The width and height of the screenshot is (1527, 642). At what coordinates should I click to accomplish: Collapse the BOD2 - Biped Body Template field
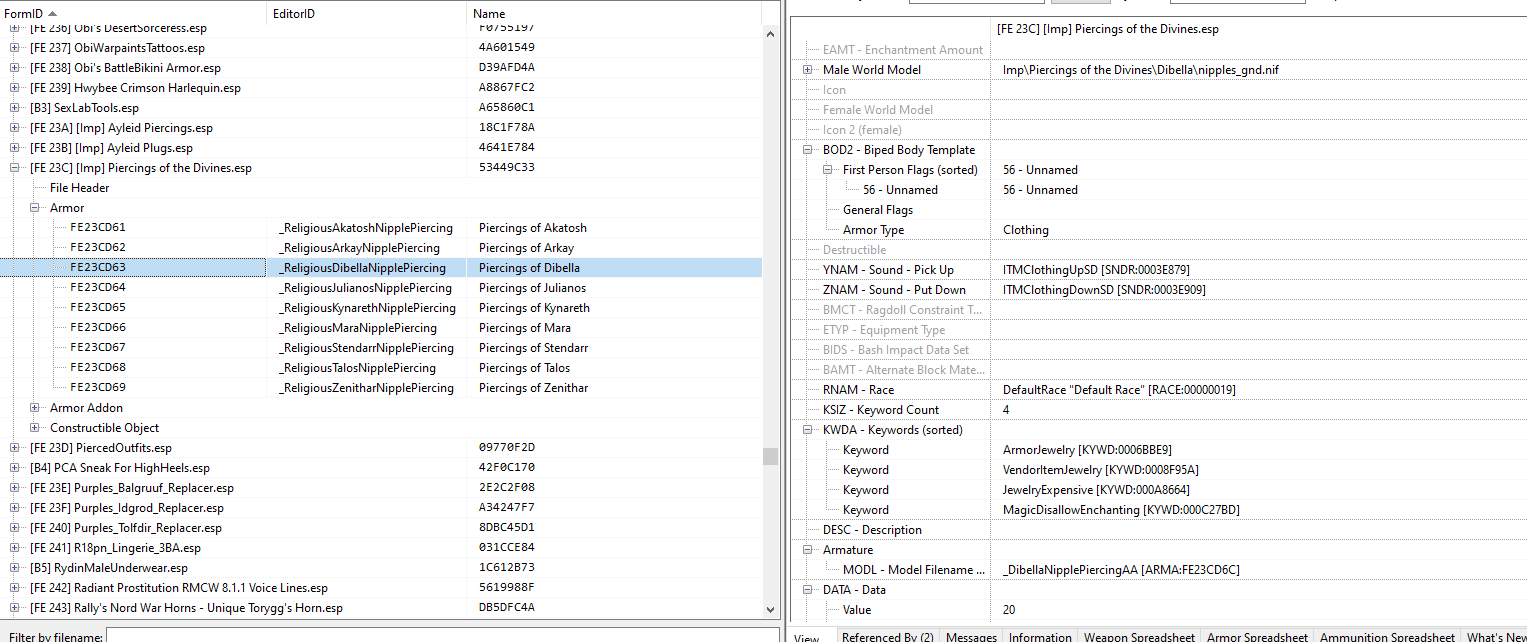(x=808, y=150)
